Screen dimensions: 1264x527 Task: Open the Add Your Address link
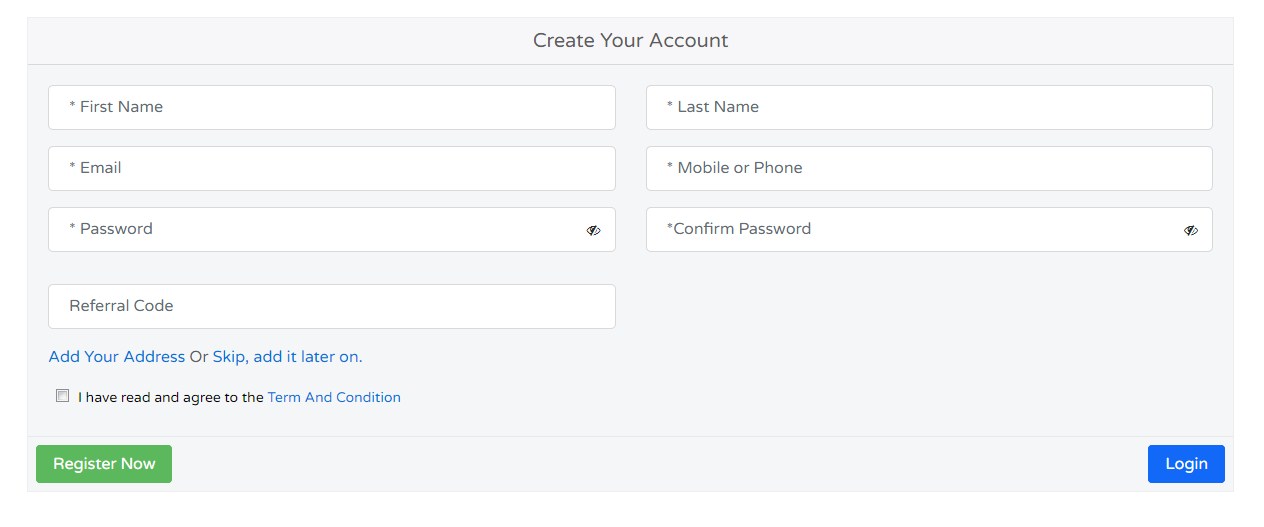click(117, 357)
